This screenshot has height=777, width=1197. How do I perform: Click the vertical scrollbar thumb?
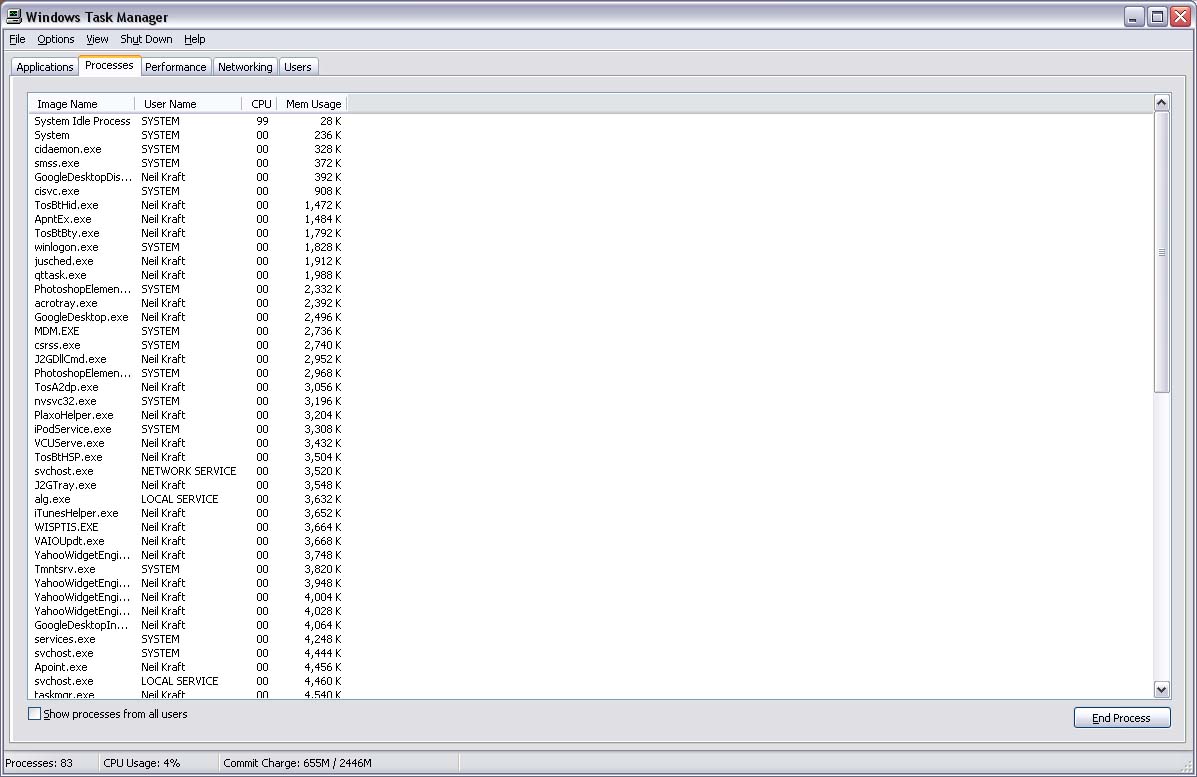pyautogui.click(x=1161, y=253)
